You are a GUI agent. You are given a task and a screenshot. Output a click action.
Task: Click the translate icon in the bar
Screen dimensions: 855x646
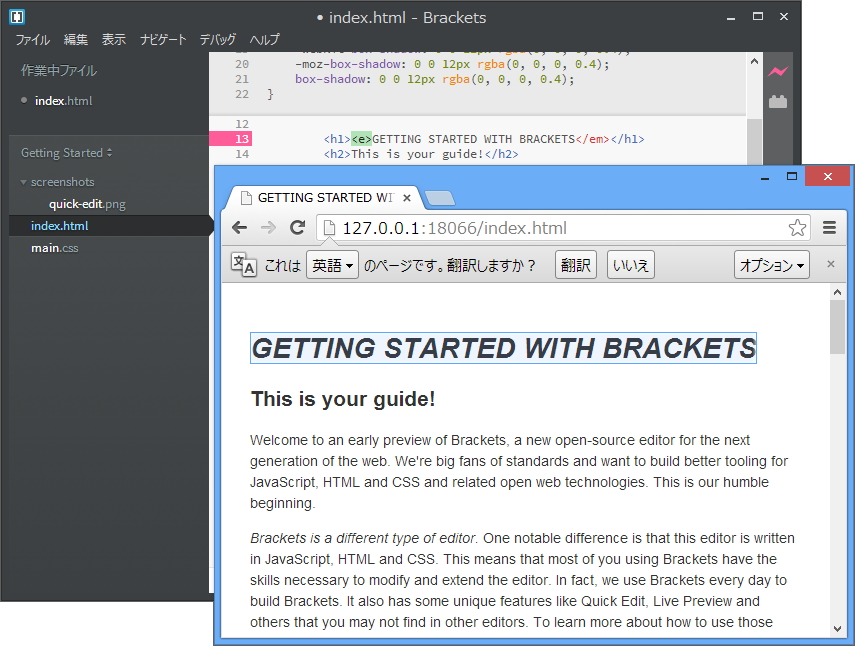click(243, 265)
